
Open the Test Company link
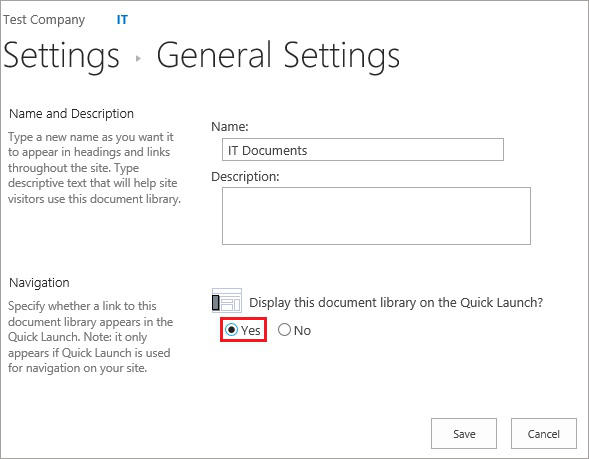click(44, 20)
